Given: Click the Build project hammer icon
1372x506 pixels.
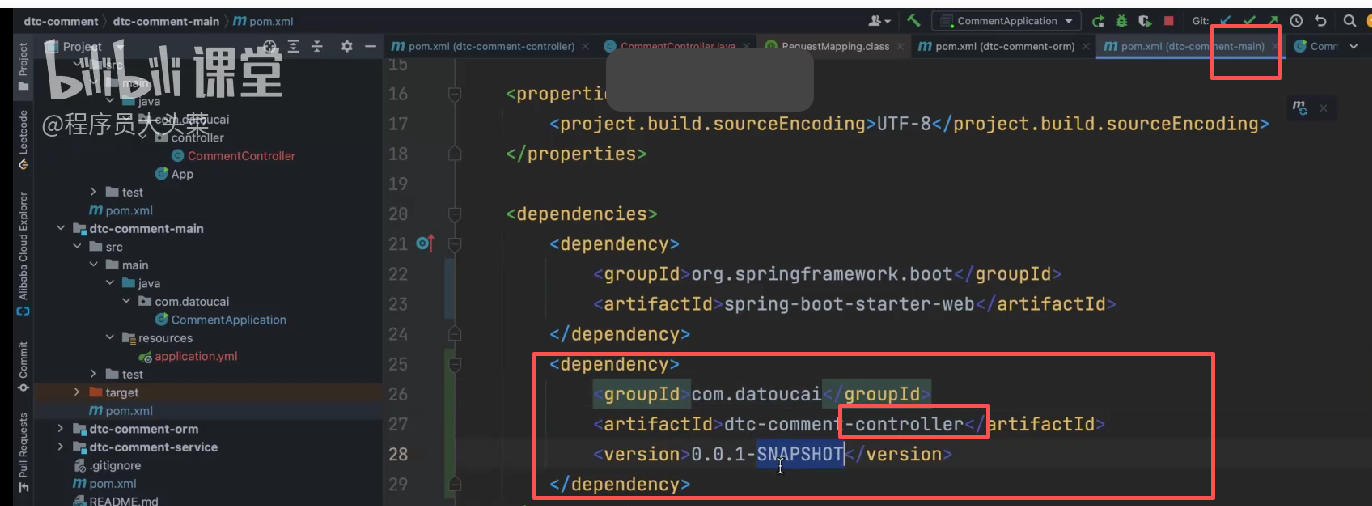Looking at the screenshot, I should pyautogui.click(x=914, y=20).
